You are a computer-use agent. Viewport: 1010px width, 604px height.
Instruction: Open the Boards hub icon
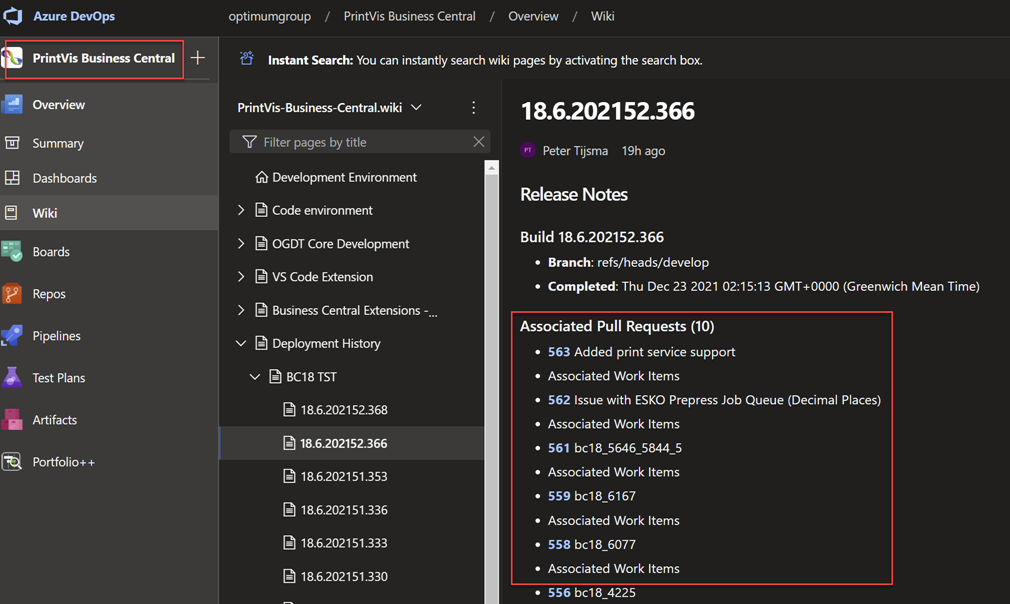coord(12,251)
